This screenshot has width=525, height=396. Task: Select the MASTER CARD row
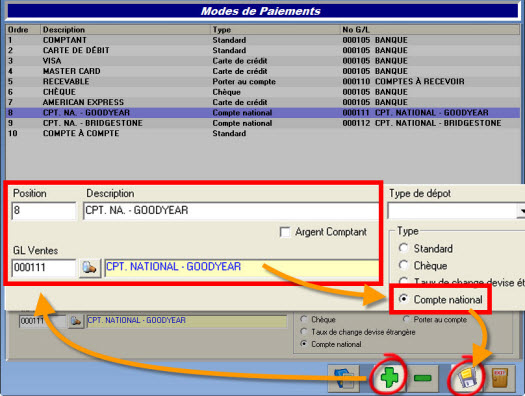263,71
